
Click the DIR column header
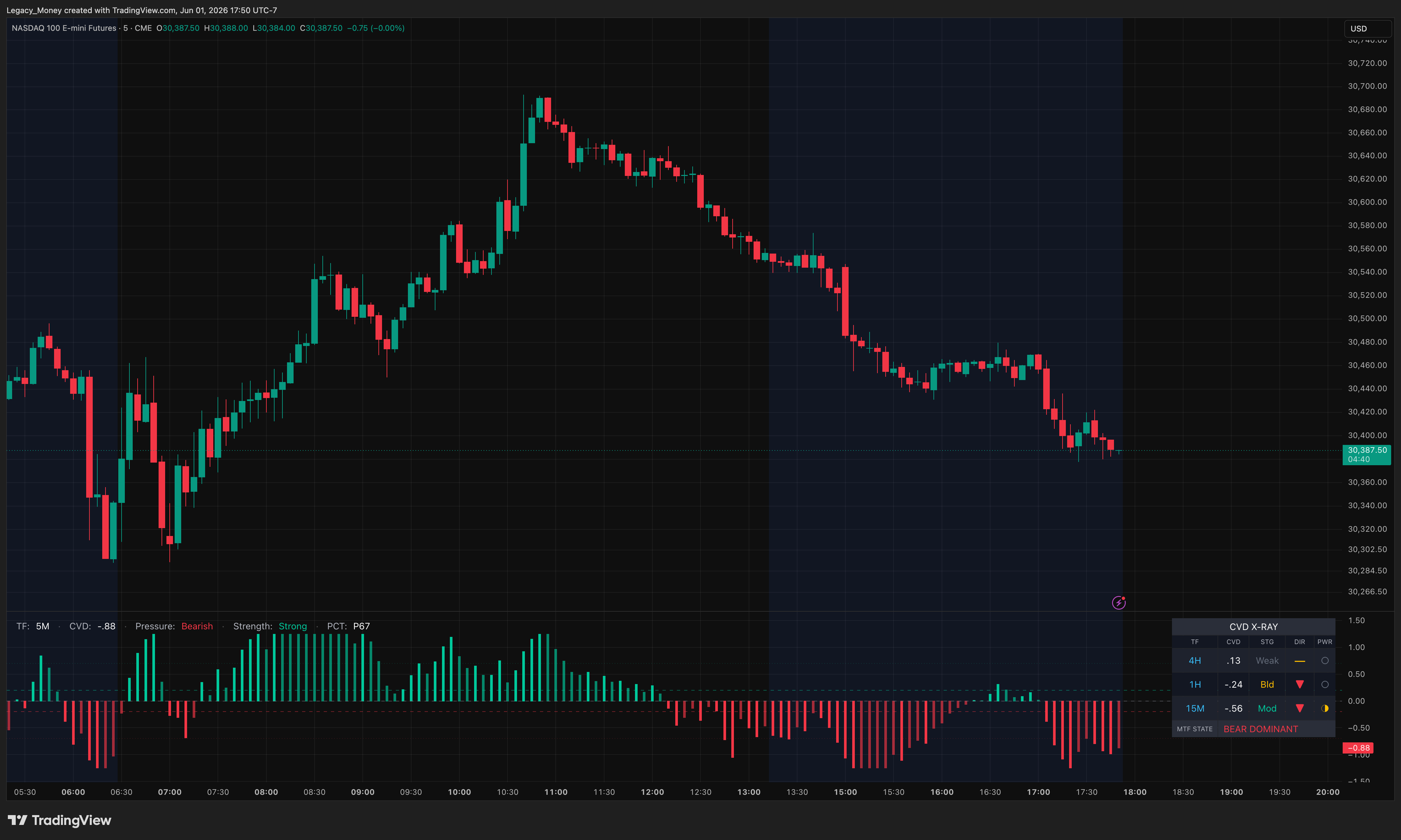point(1300,642)
